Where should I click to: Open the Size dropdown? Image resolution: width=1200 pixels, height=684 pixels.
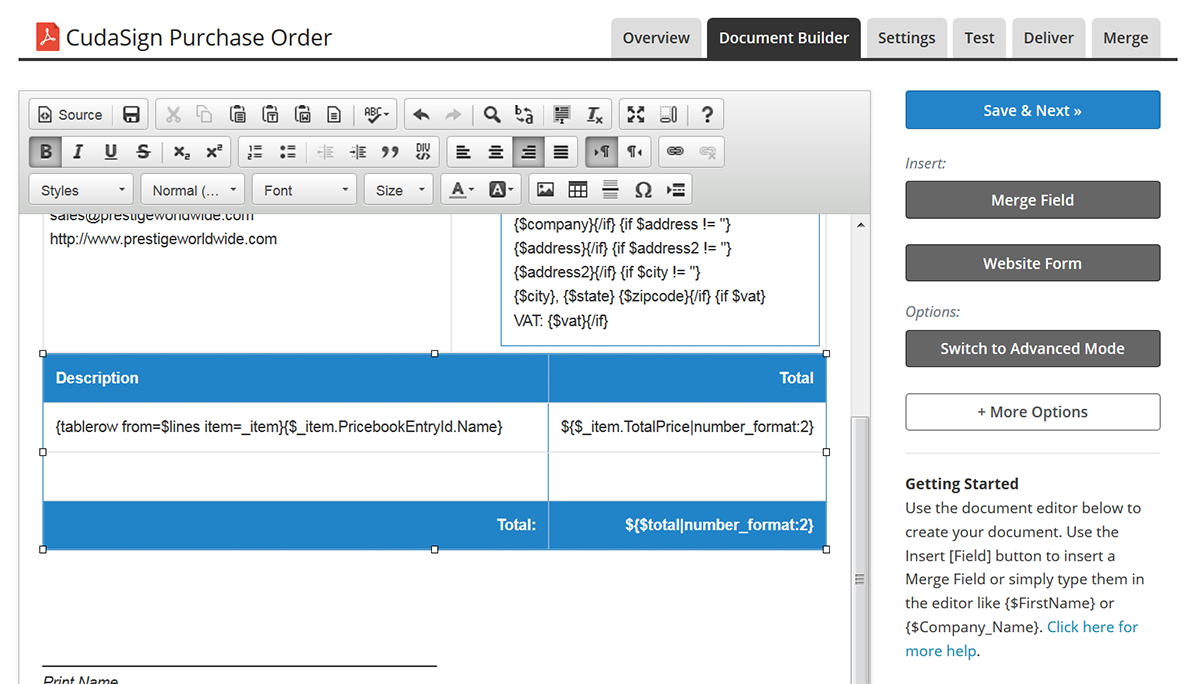point(398,190)
